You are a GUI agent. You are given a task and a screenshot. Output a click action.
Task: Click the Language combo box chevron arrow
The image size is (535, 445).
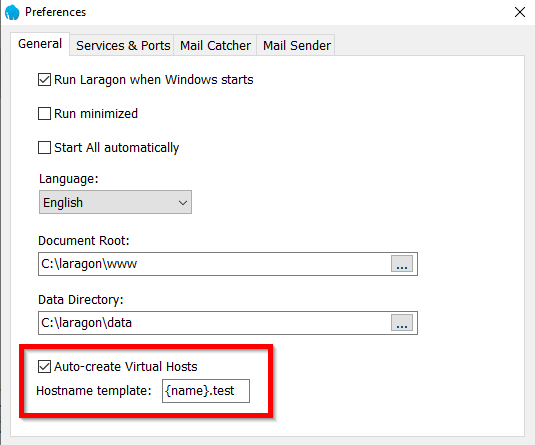(183, 203)
